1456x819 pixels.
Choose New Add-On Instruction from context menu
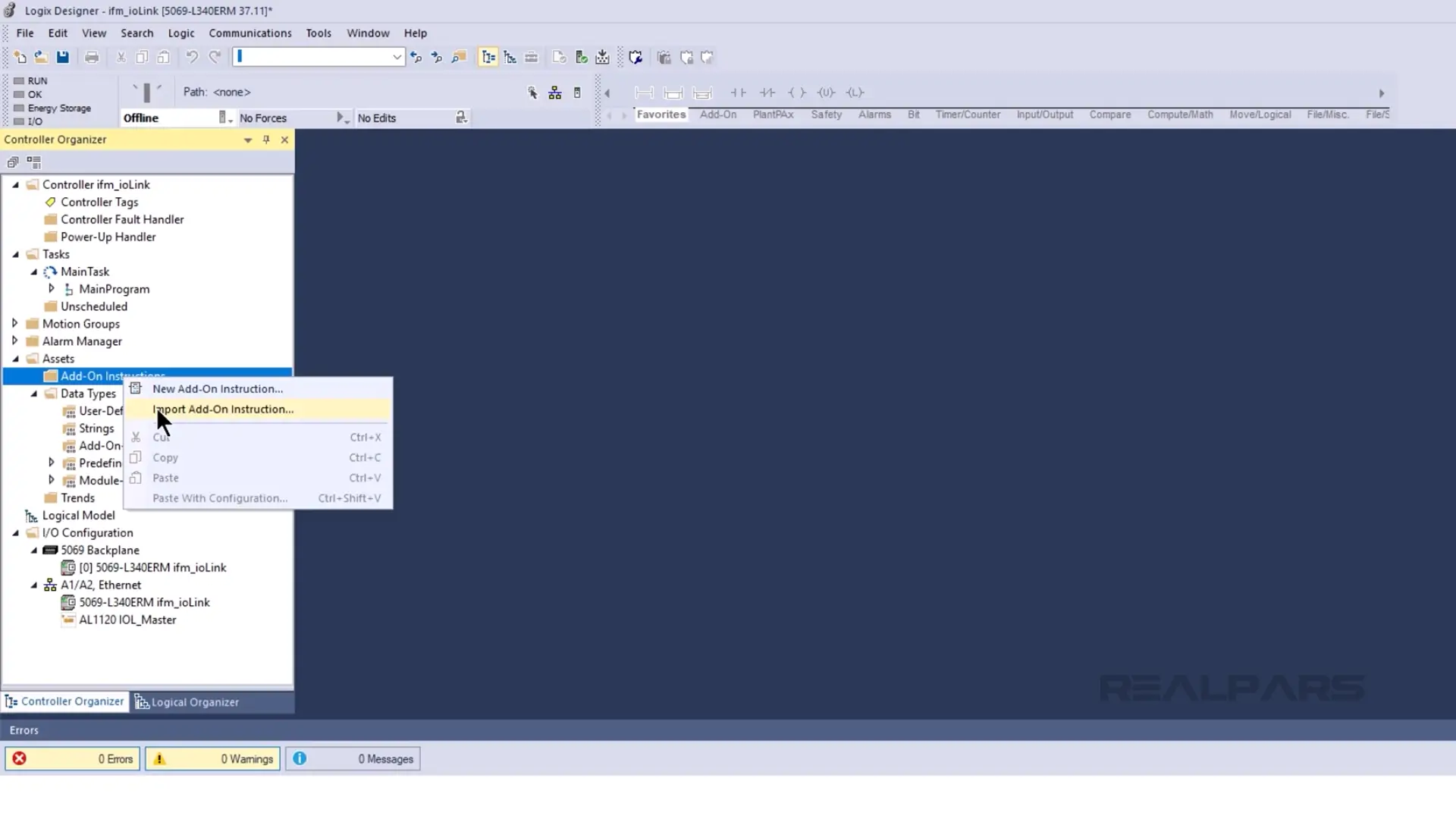pos(258,389)
